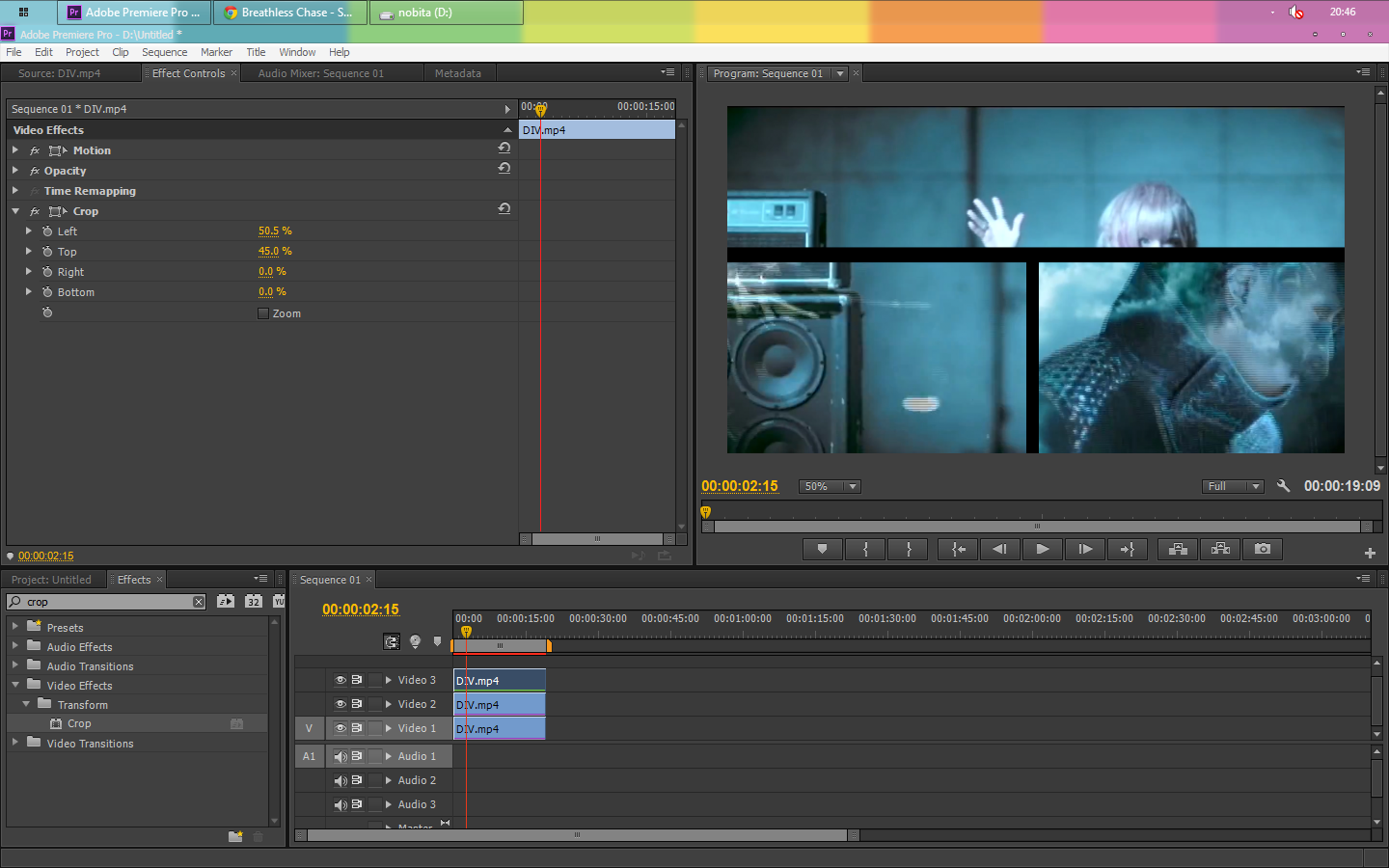Viewport: 1389px width, 868px height.
Task: Toggle animation stopwatch for Left crop
Action: pos(47,231)
